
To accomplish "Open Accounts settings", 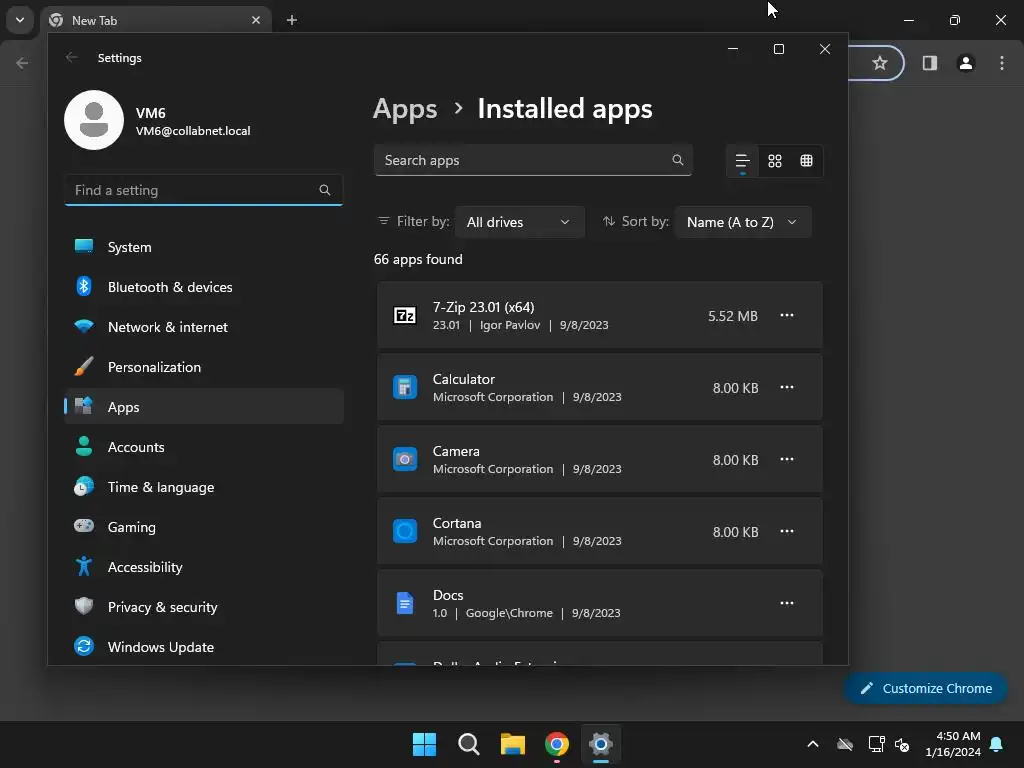I will [204, 447].
